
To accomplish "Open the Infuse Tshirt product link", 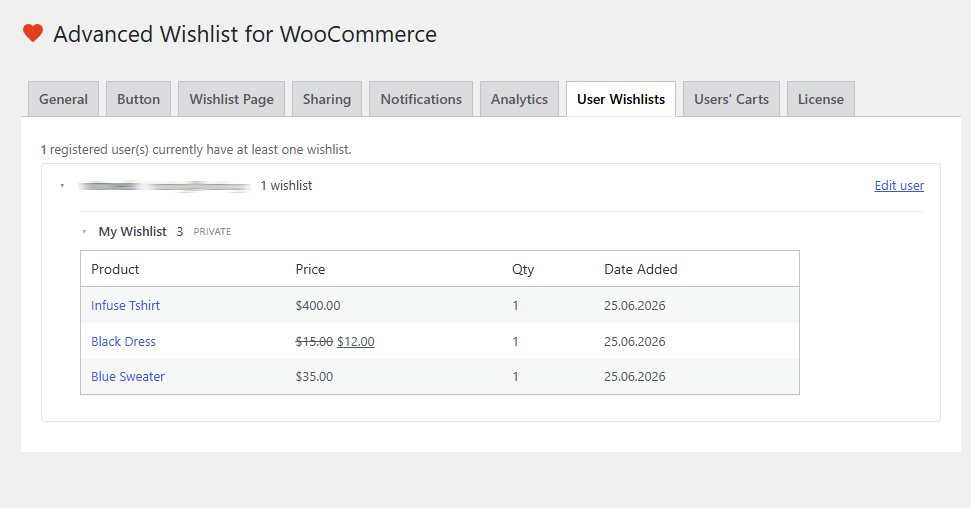I will 125,305.
